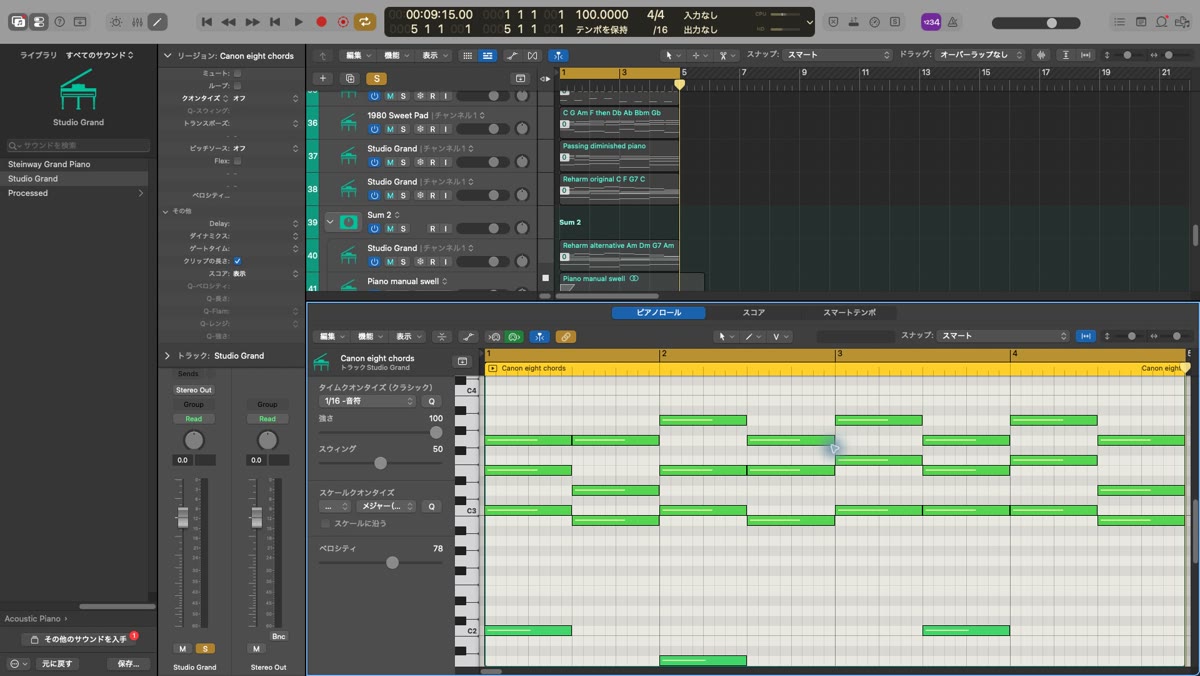1200x676 pixels.
Task: Click the 元に戻す button
Action: pos(58,663)
